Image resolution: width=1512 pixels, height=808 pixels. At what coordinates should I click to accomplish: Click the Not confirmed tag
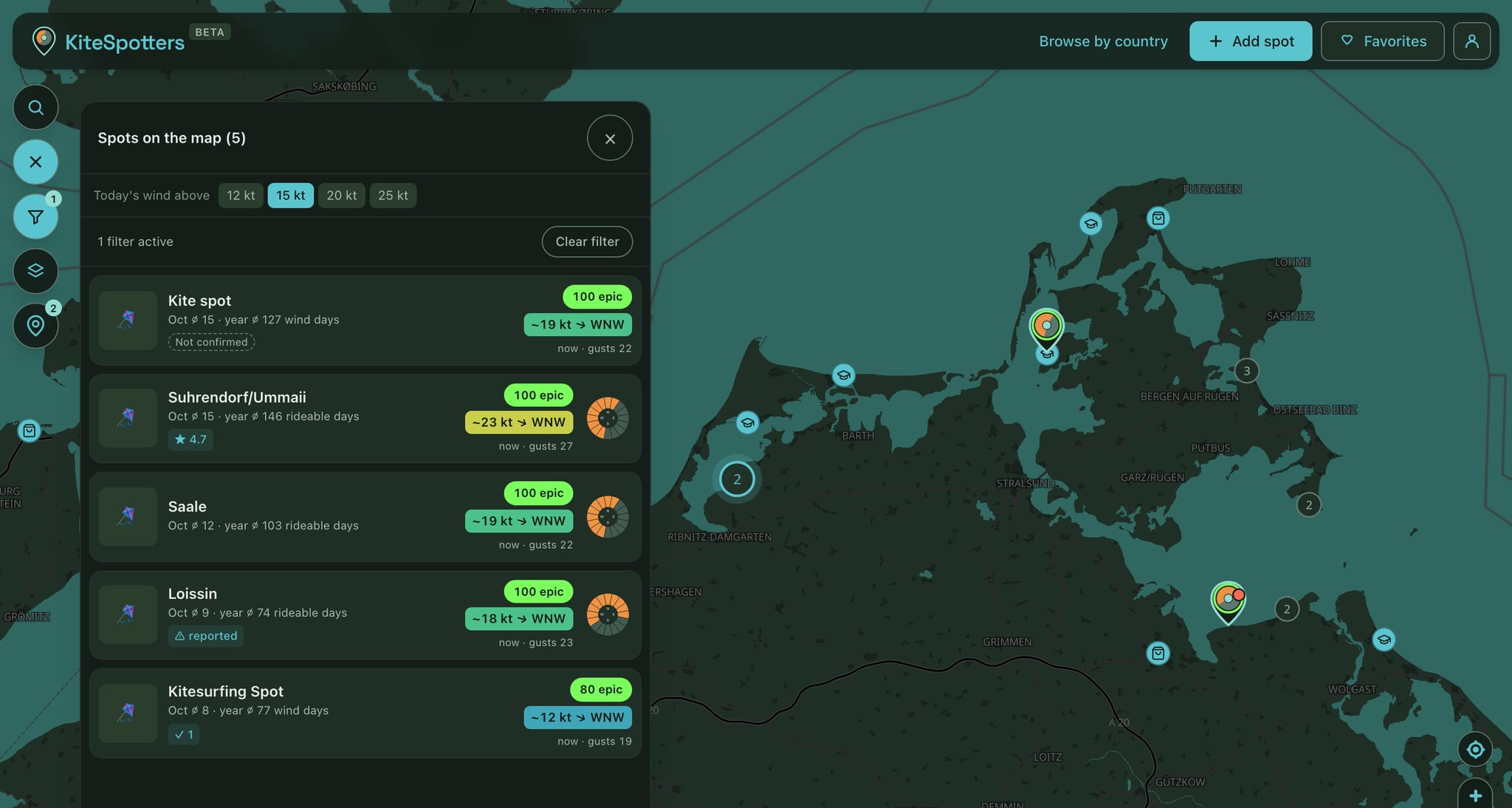coord(211,342)
